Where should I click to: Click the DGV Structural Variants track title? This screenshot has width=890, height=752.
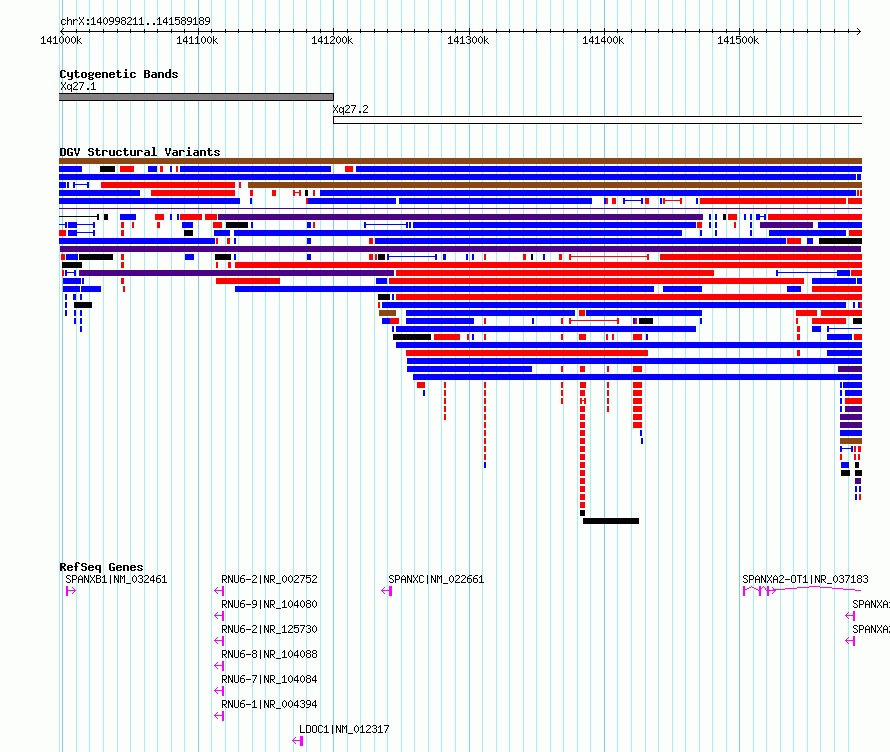[x=140, y=152]
